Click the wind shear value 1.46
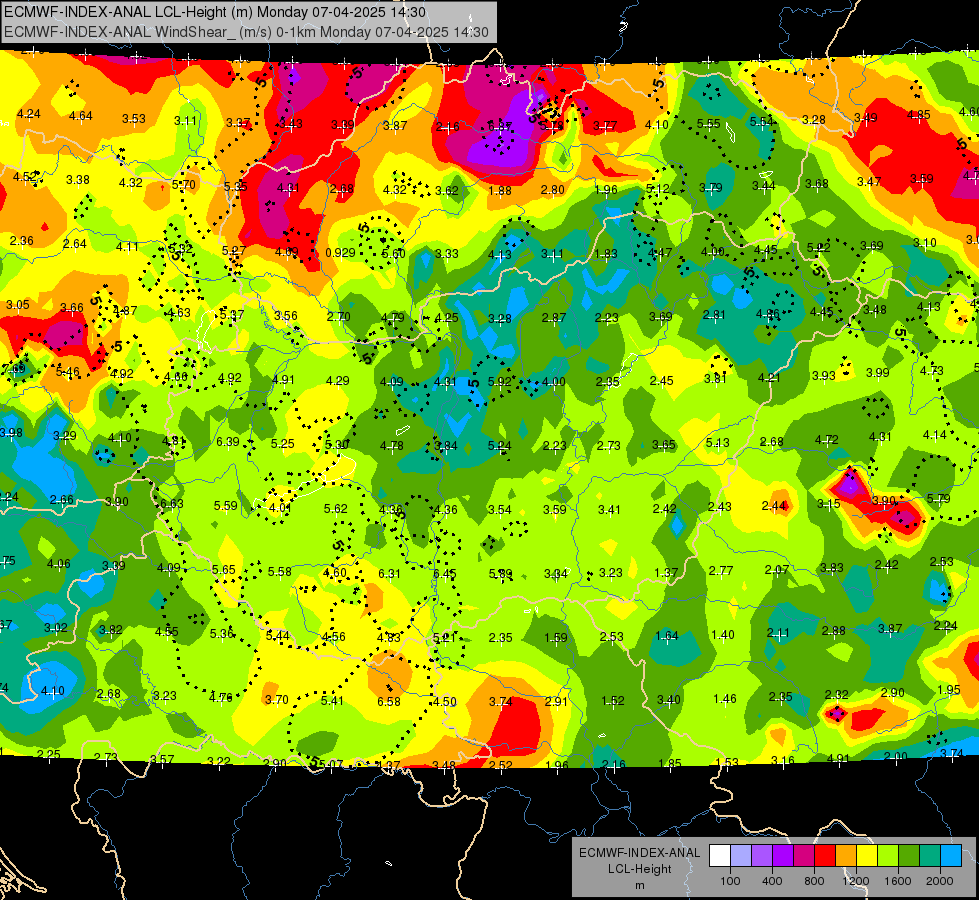979x900 pixels. point(724,699)
